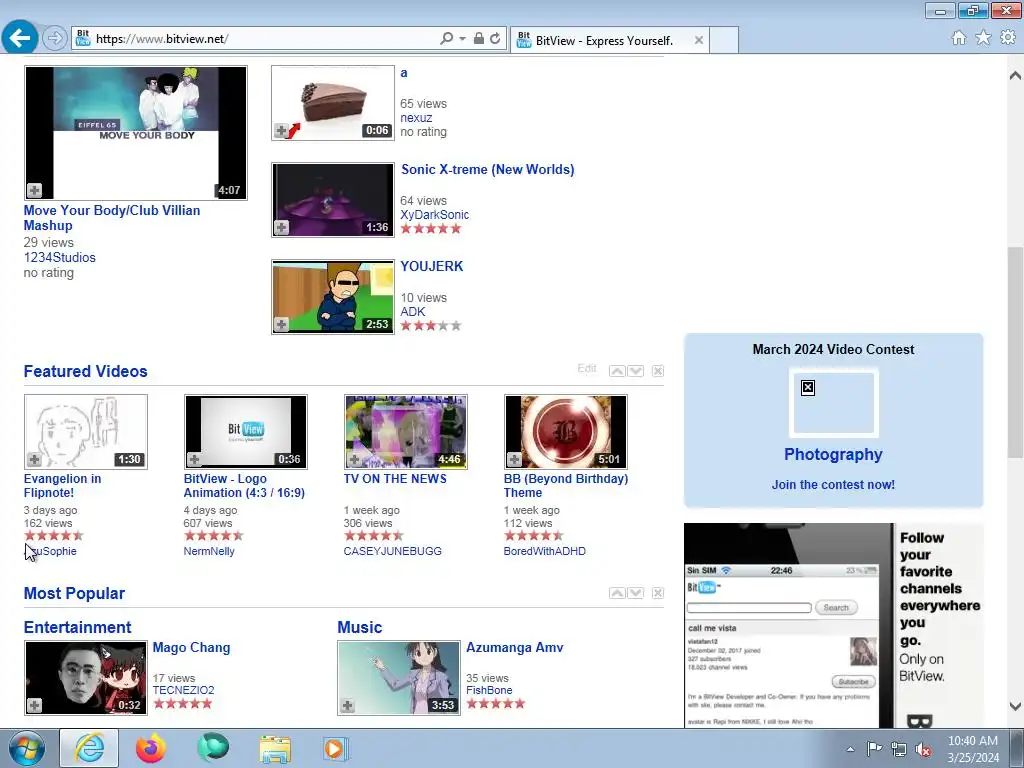Open the address bar autocomplete dropdown arrow

tap(462, 39)
